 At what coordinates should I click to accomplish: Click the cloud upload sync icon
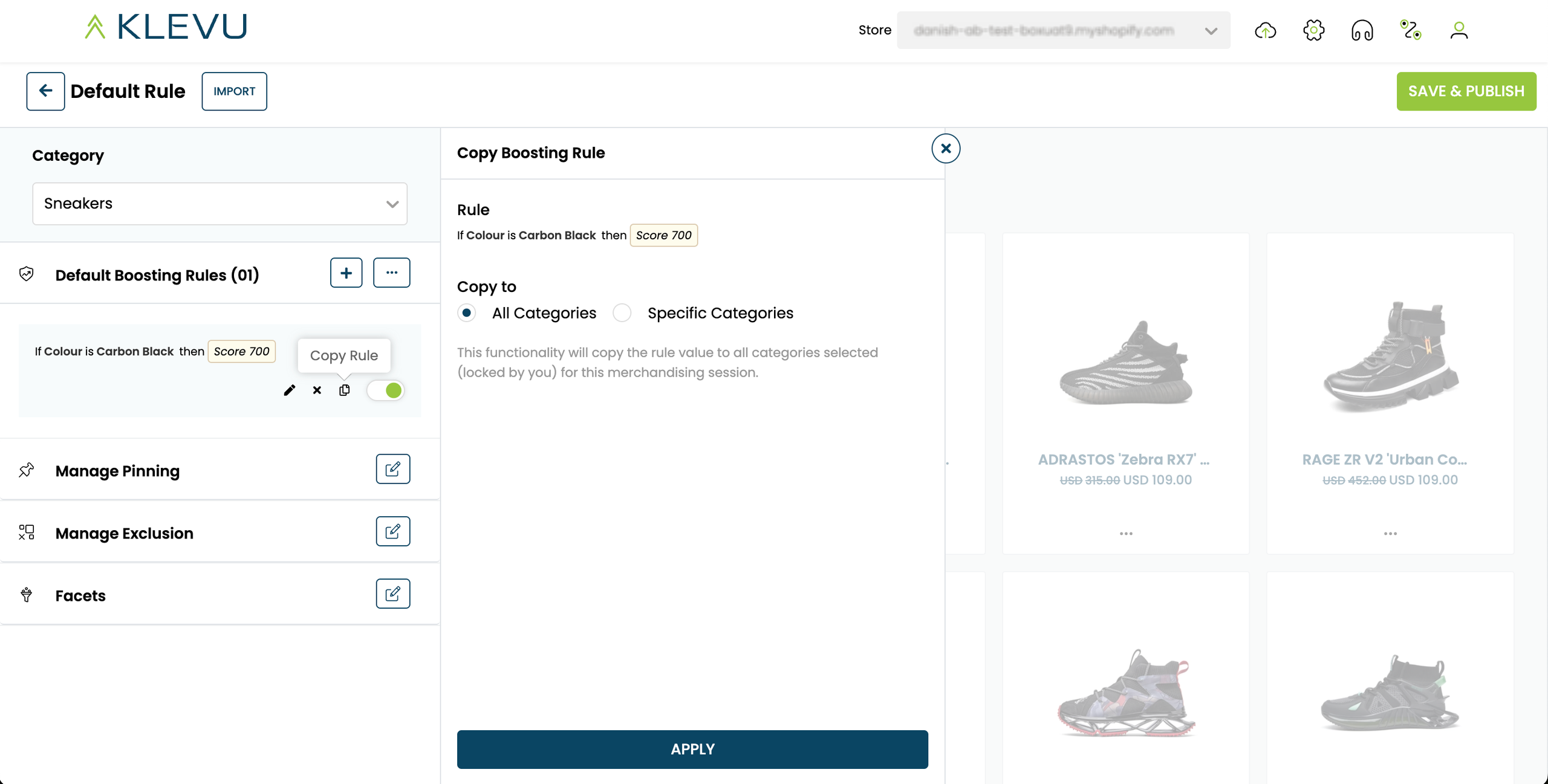click(x=1265, y=30)
